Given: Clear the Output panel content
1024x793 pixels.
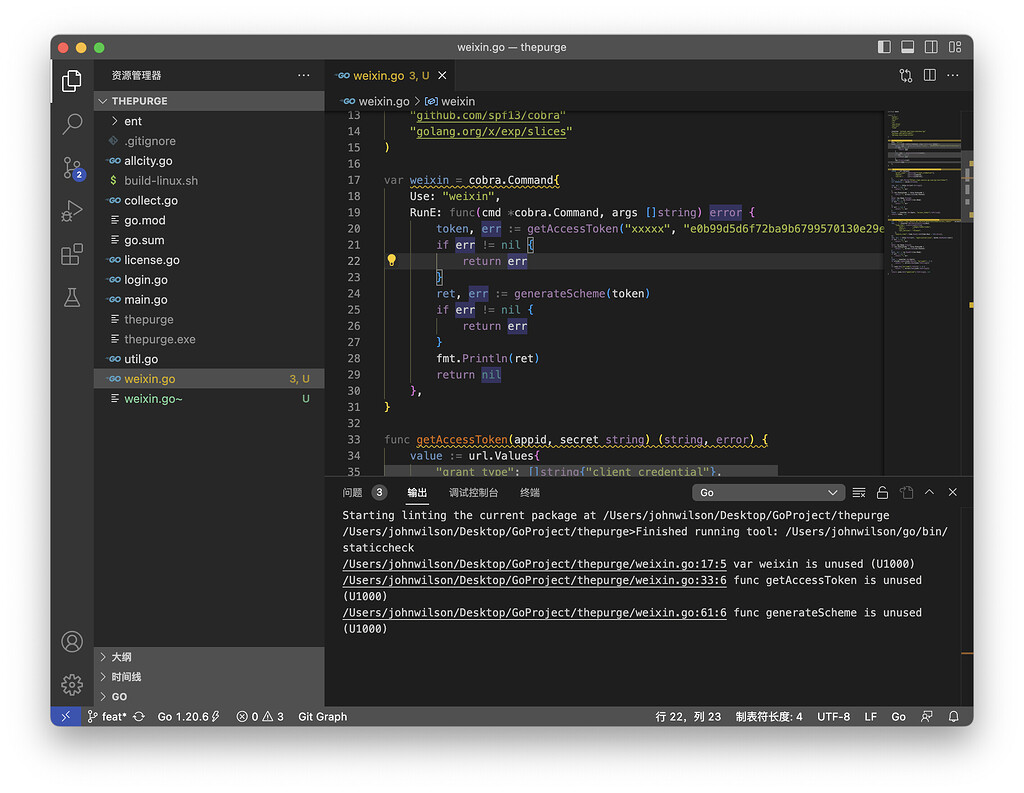Looking at the screenshot, I should click(x=859, y=492).
